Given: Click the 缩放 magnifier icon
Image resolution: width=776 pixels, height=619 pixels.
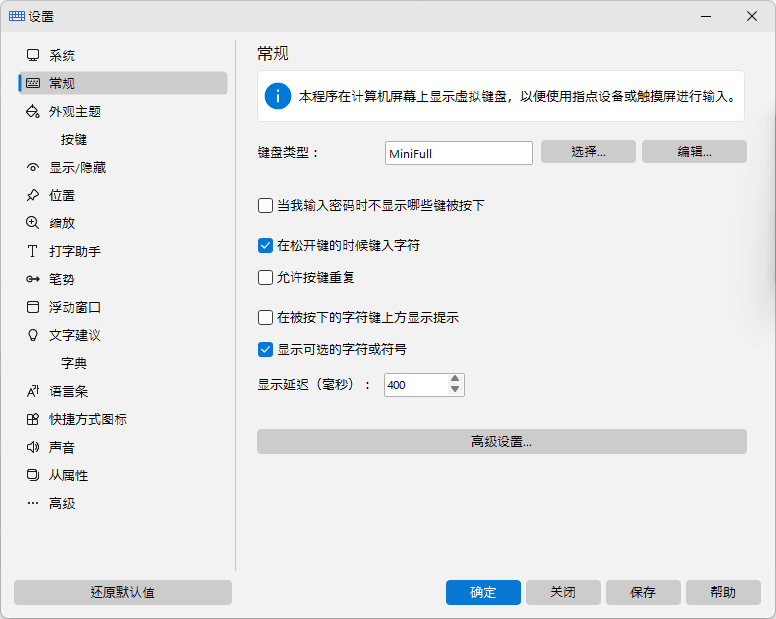Looking at the screenshot, I should [33, 223].
